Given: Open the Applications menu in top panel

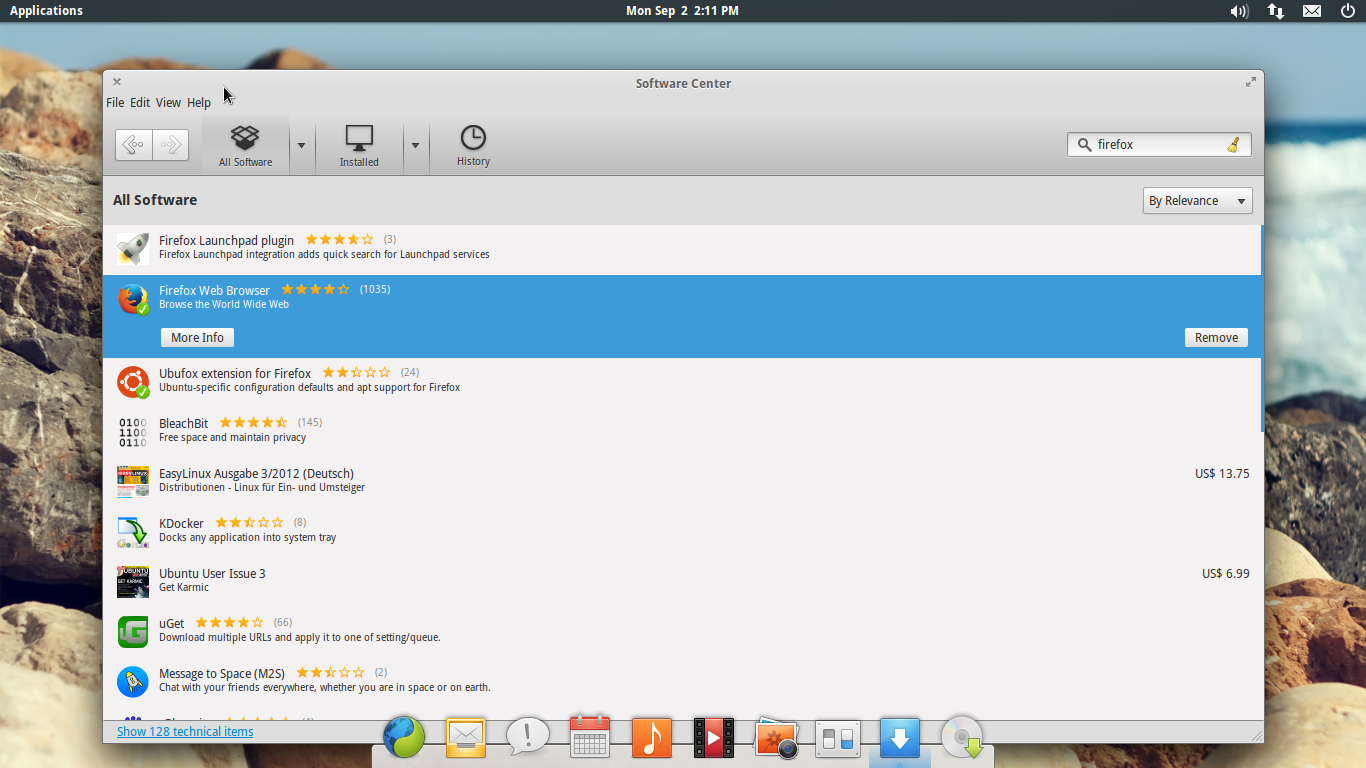Looking at the screenshot, I should tap(46, 11).
